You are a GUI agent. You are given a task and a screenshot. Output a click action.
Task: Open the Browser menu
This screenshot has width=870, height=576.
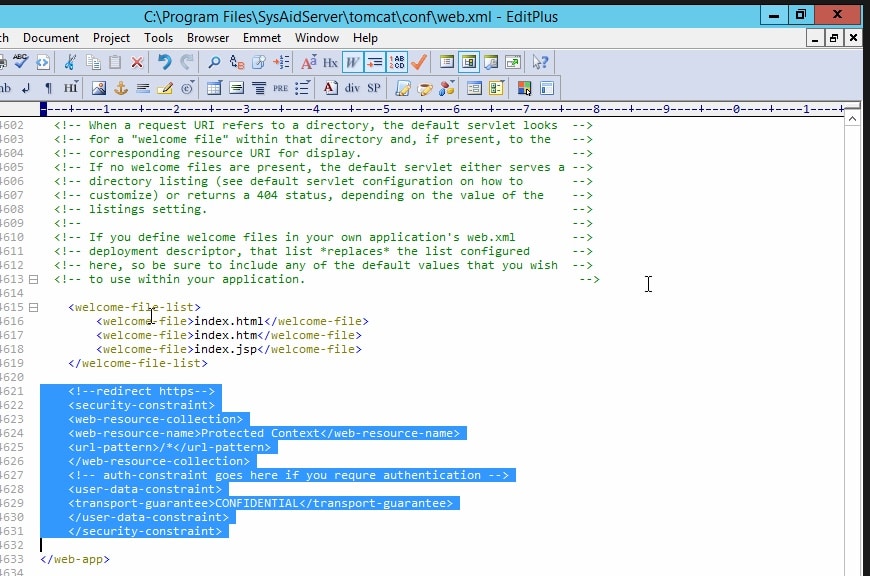pyautogui.click(x=208, y=38)
